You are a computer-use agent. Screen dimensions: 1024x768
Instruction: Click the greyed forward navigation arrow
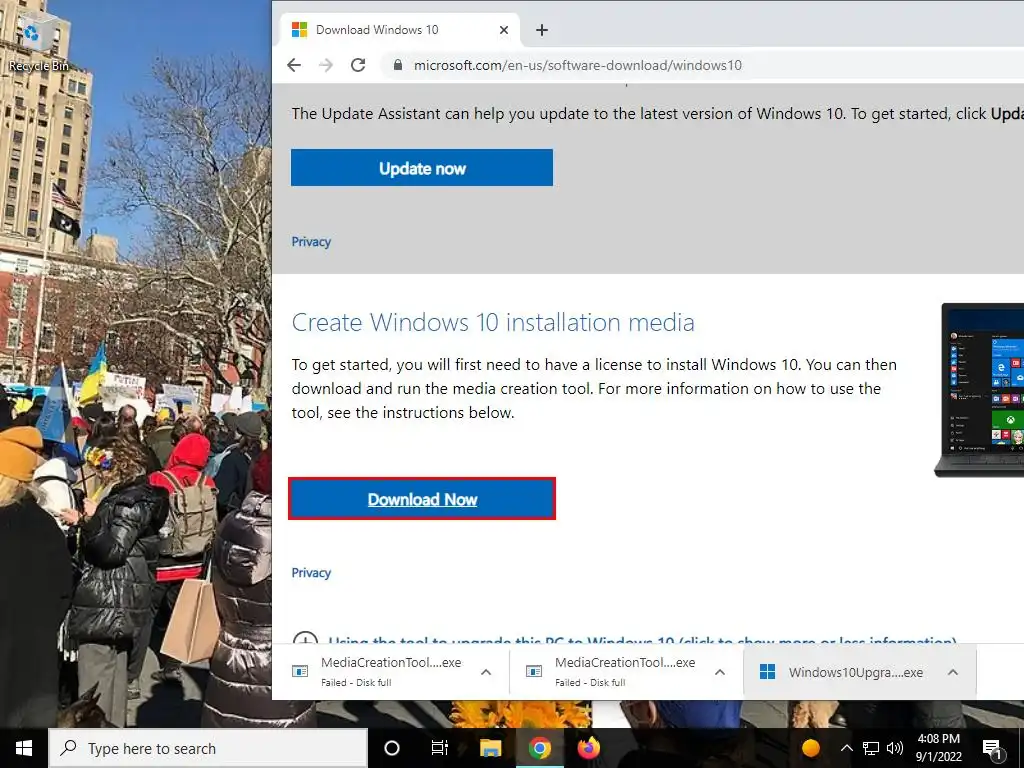click(326, 65)
